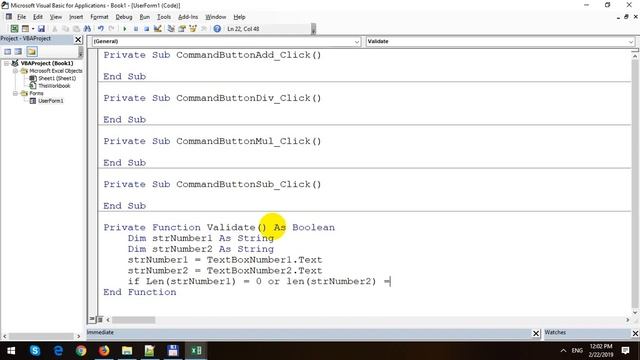This screenshot has height=360, width=640.
Task: Click the Toolbox toolbar icon
Action: [x=204, y=29]
